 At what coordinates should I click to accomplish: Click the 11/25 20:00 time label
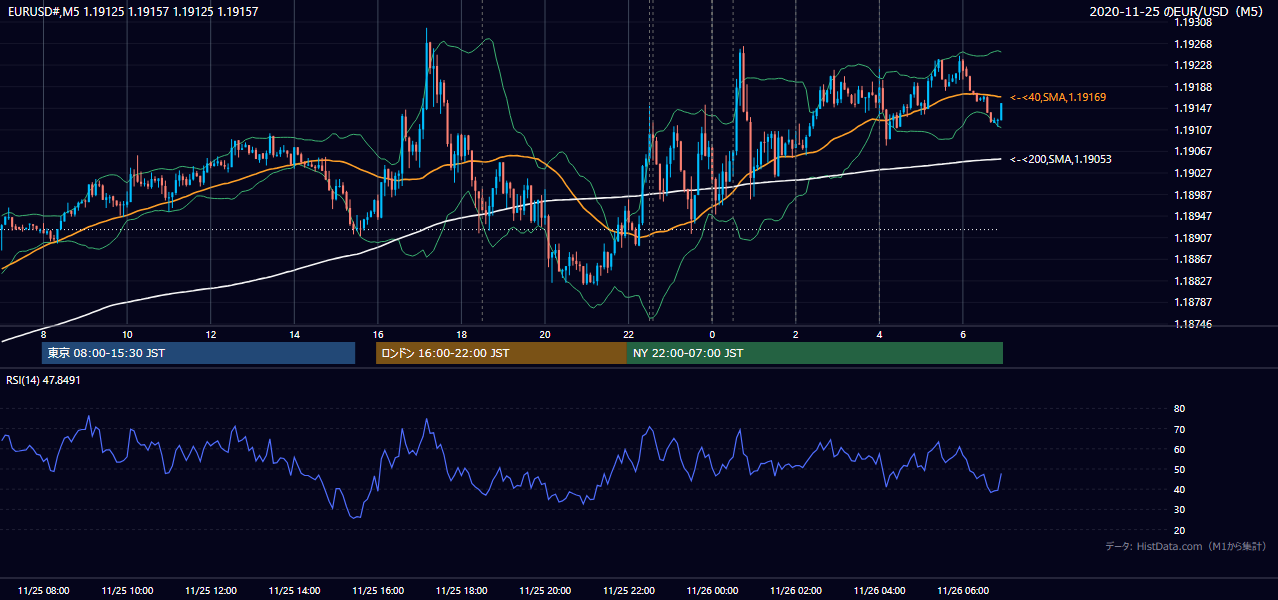tap(545, 591)
